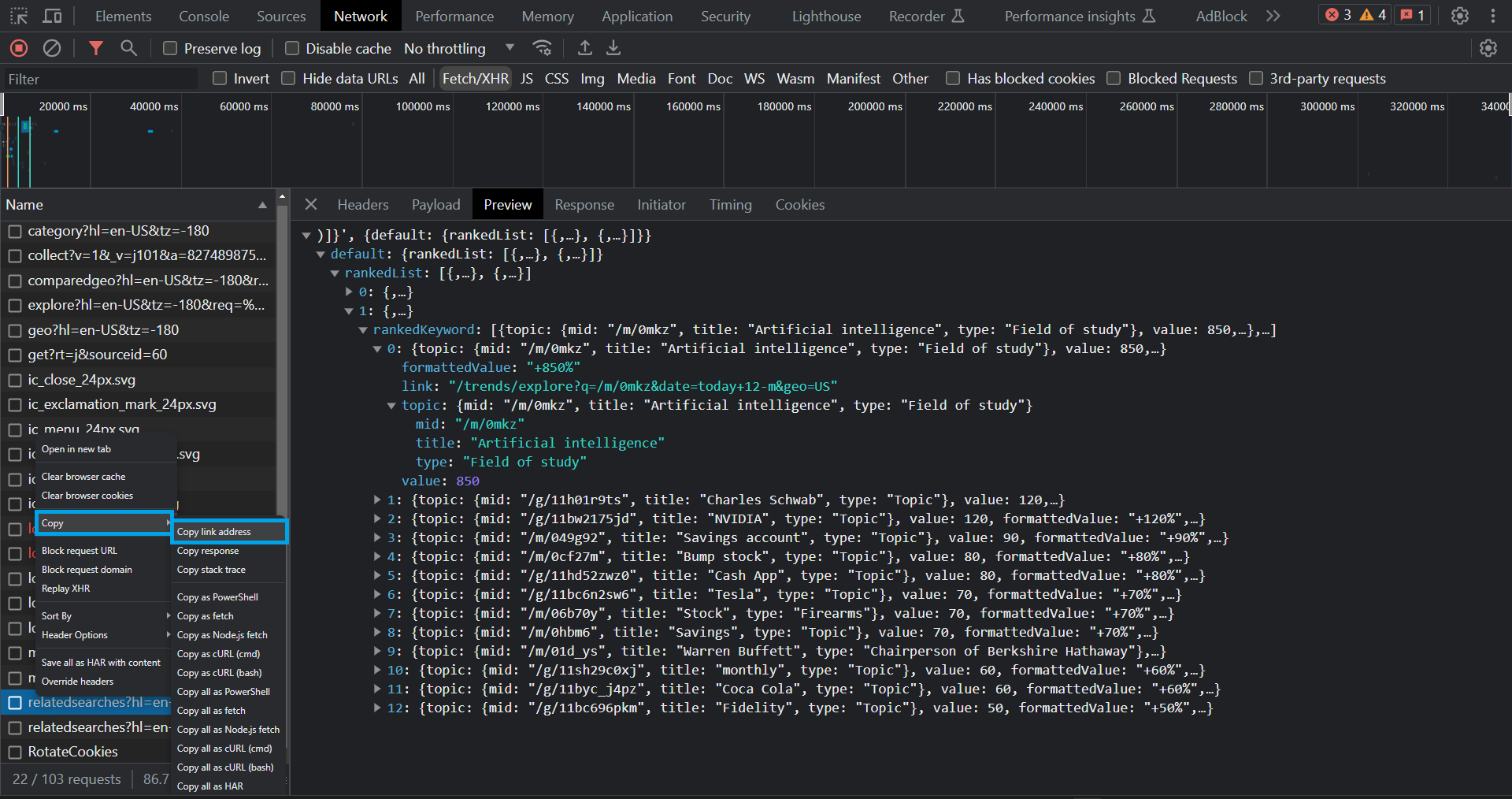Toggle the network filter funnel icon
The image size is (1512, 799).
[96, 49]
